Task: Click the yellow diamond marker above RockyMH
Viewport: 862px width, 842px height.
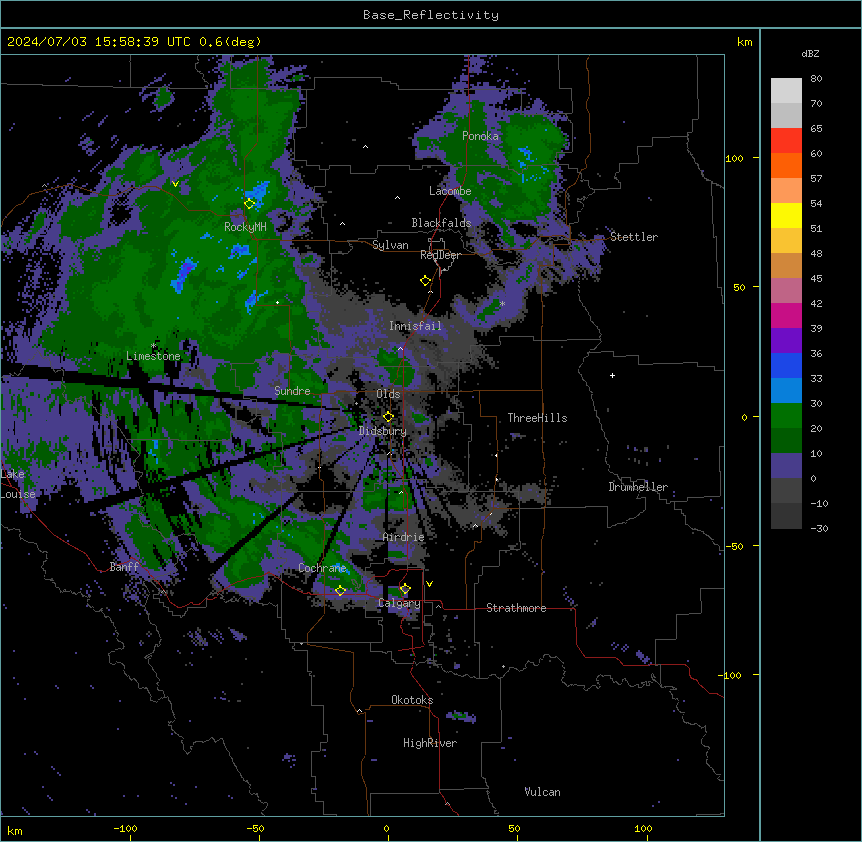Action: tap(249, 203)
